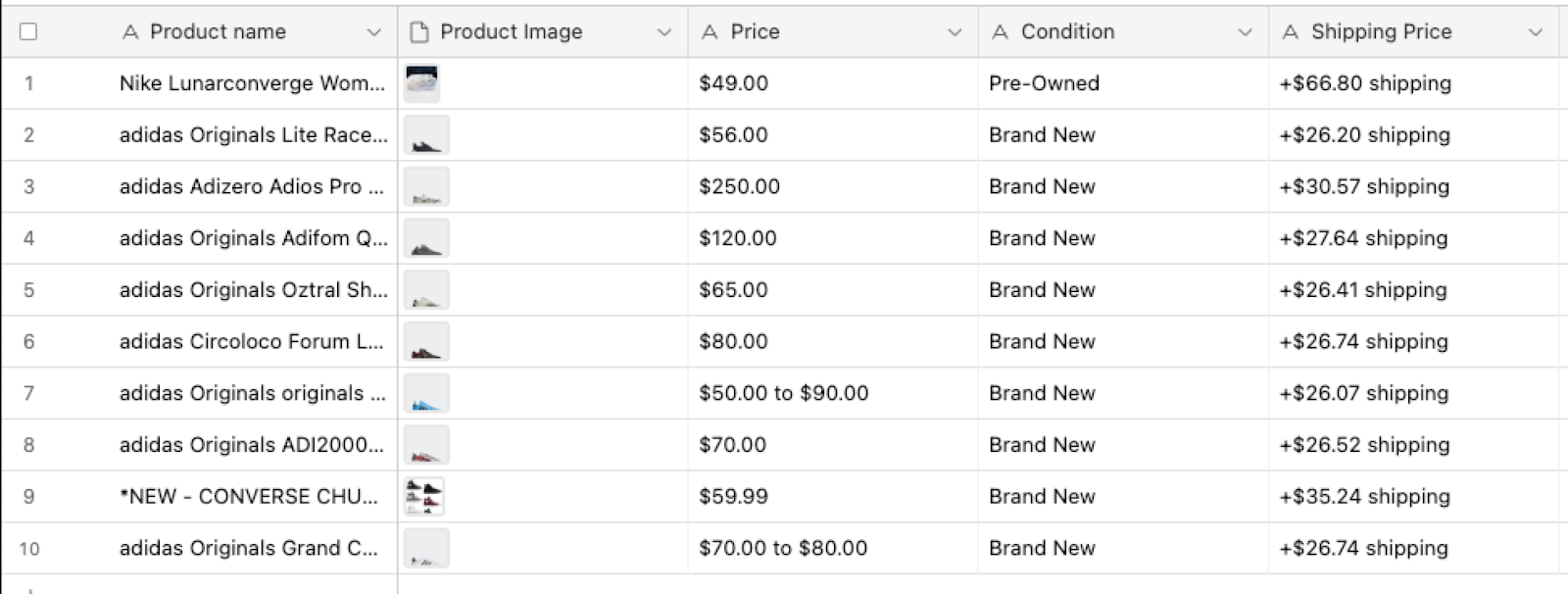Open the adidas Originals Grand C thumbnail
This screenshot has height=594, width=1568.
pos(426,549)
